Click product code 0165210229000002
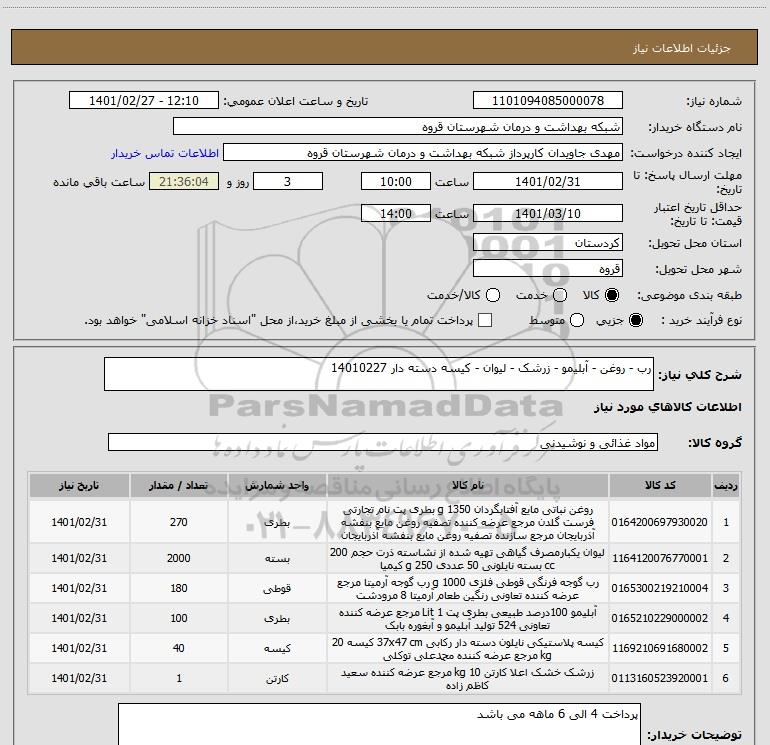Viewport: 770px width, 745px height. coord(660,618)
